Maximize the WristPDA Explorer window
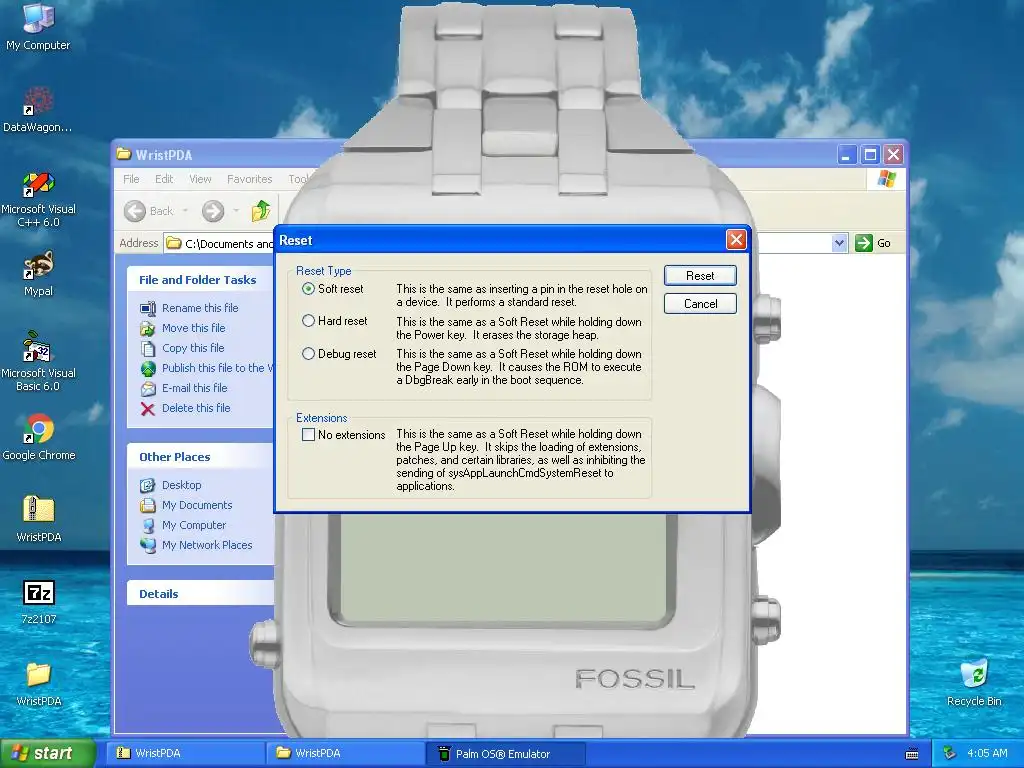 coord(870,155)
